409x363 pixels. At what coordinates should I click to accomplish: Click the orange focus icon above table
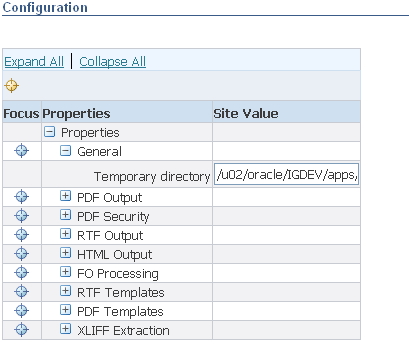[x=12, y=86]
